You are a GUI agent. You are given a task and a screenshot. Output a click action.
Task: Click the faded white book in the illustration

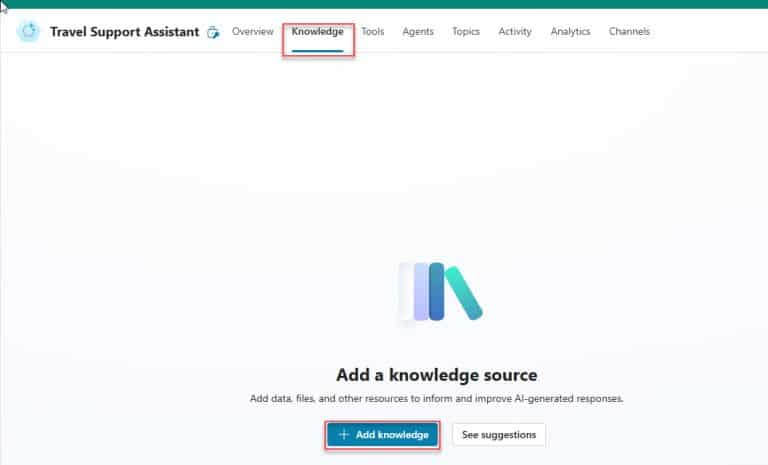(406, 291)
